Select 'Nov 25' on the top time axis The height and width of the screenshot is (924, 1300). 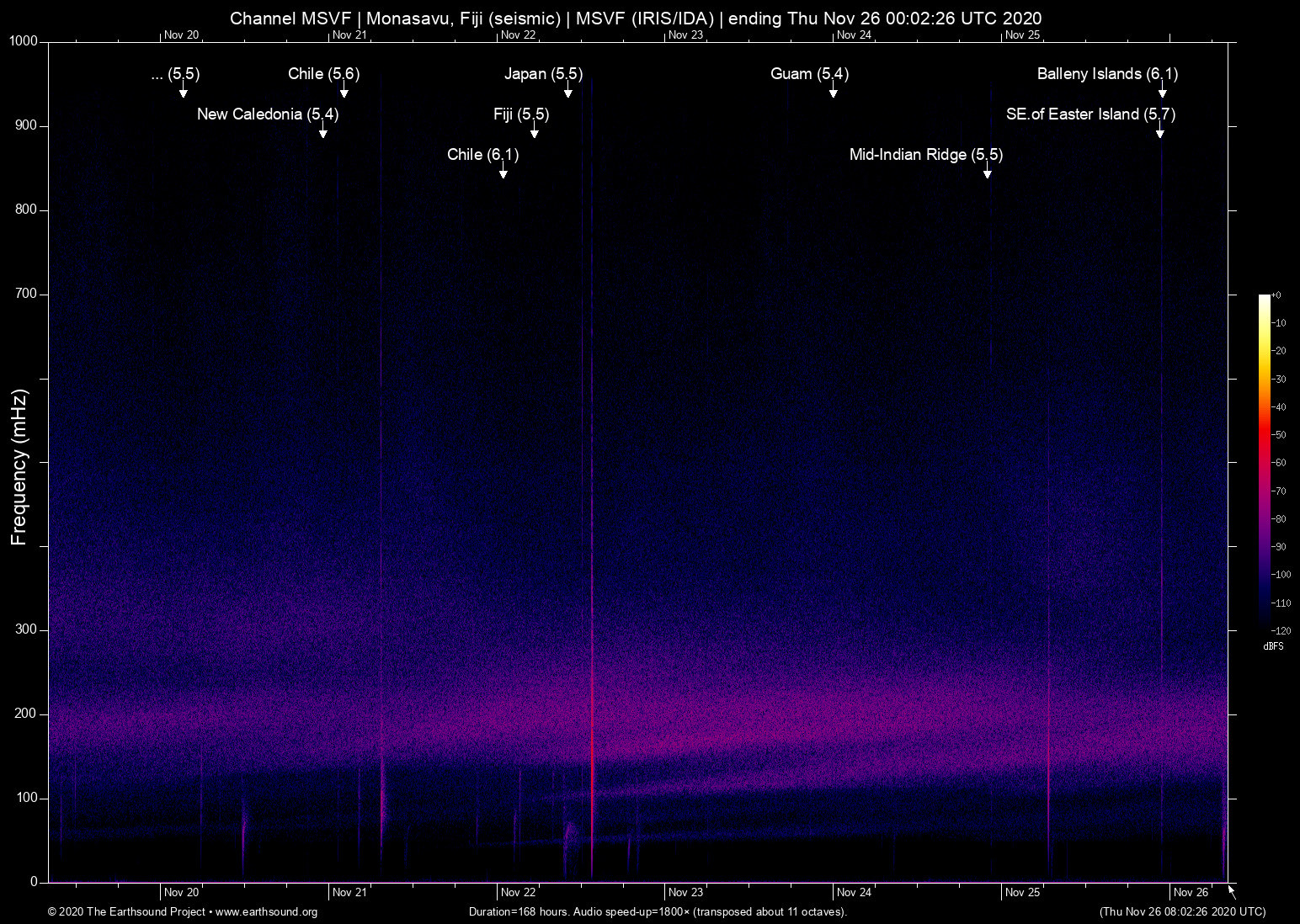click(x=1023, y=35)
